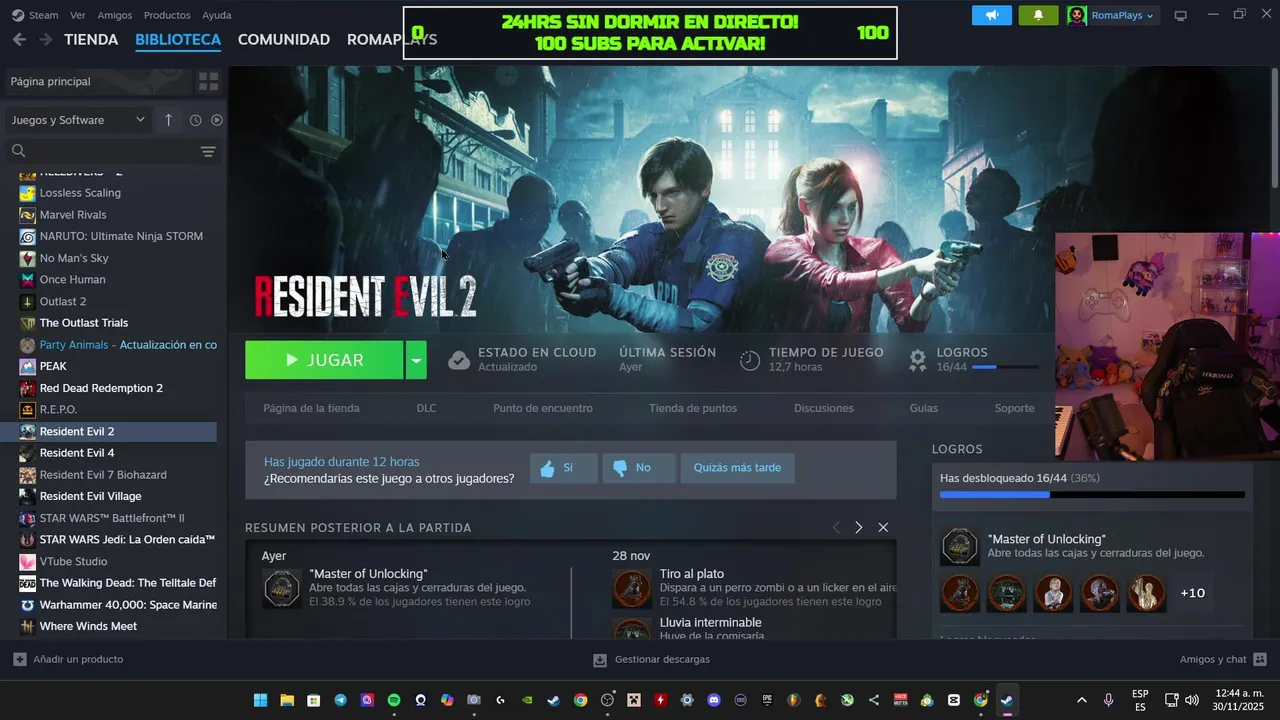The image size is (1280, 720).
Task: Open Amigos y chat
Action: click(1223, 659)
